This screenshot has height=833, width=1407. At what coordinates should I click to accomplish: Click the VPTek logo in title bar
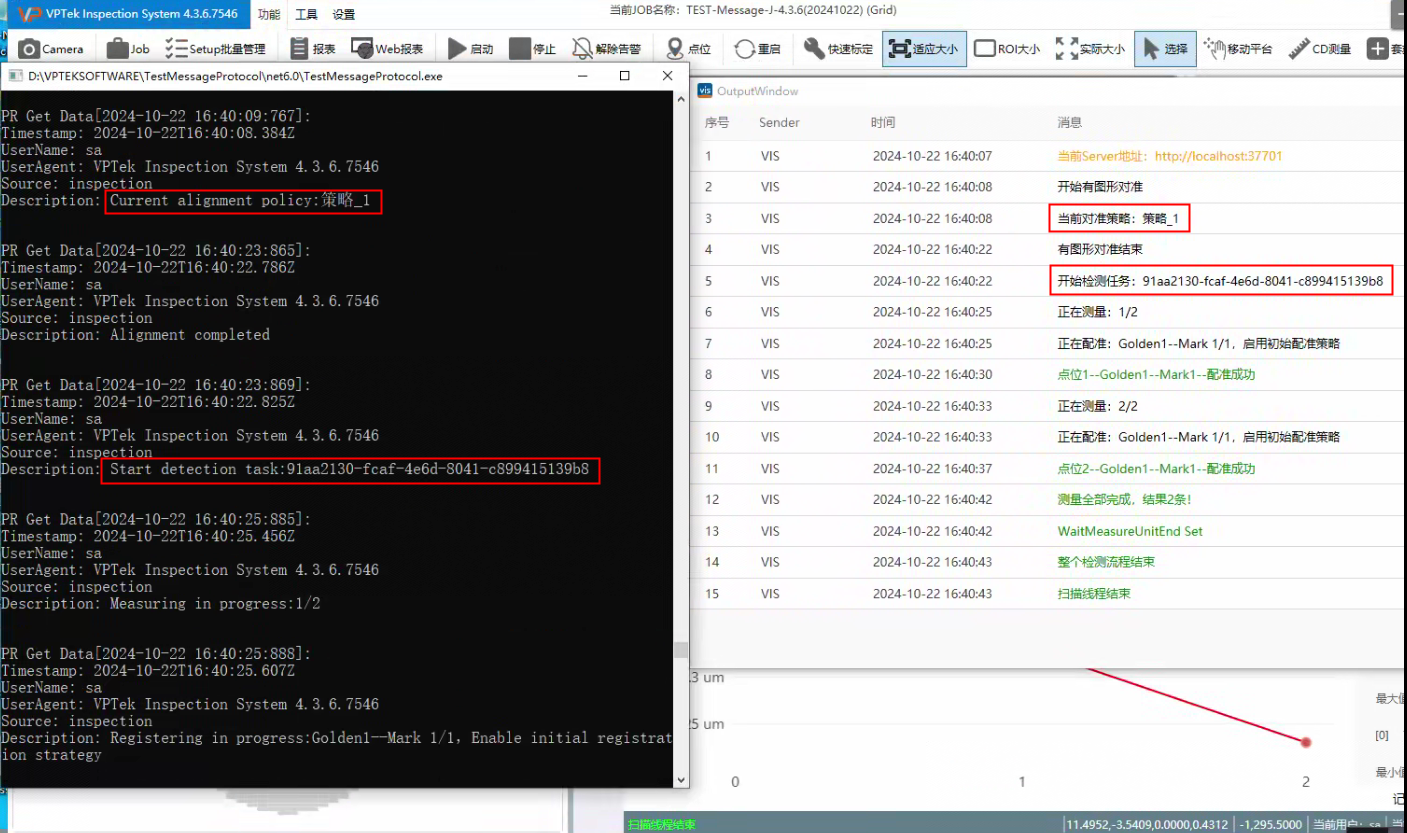click(30, 14)
